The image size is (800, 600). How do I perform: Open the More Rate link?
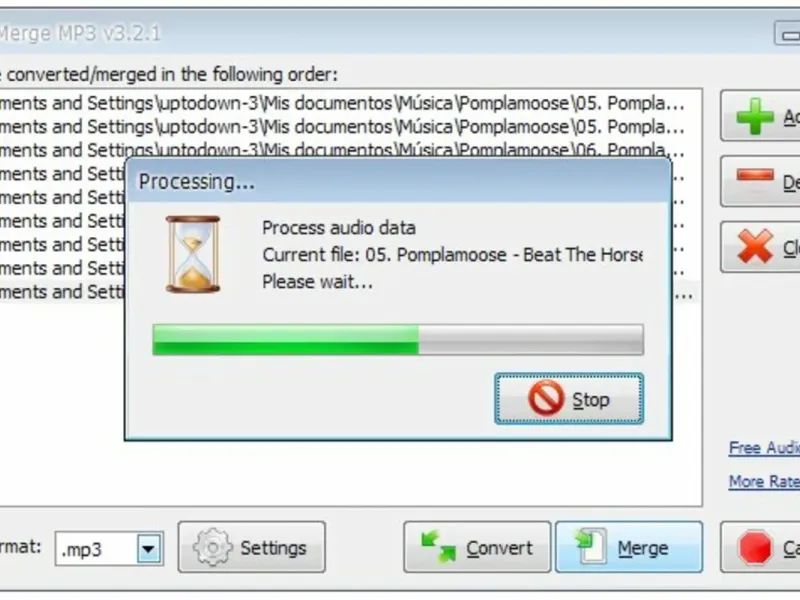coord(764,481)
